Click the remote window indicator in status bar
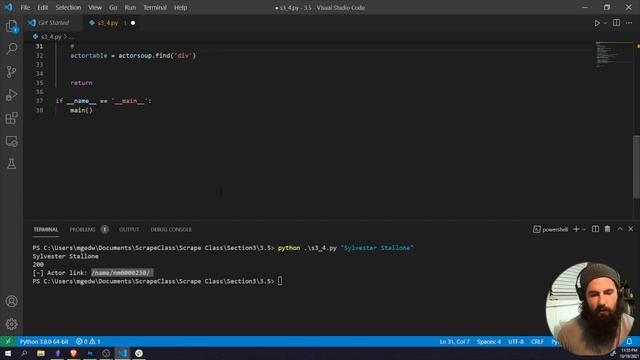640x360 pixels. tap(8, 341)
